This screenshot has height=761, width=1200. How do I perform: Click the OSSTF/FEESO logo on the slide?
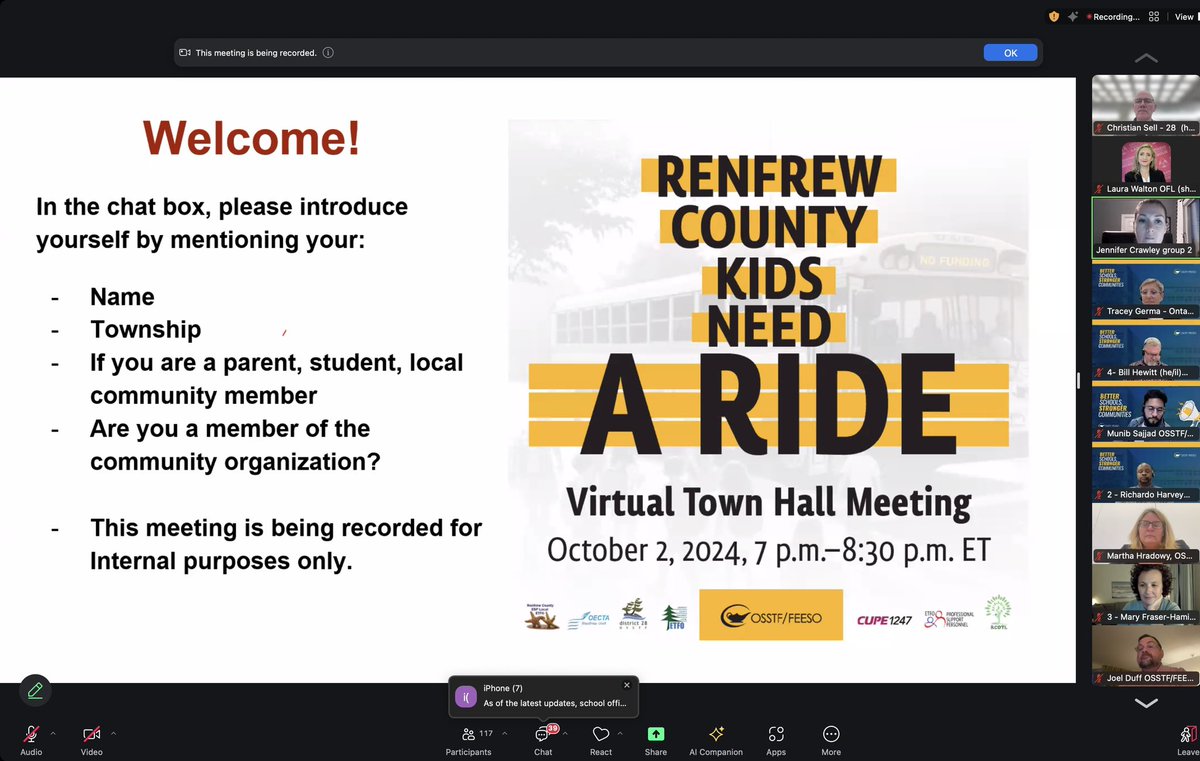pyautogui.click(x=771, y=615)
